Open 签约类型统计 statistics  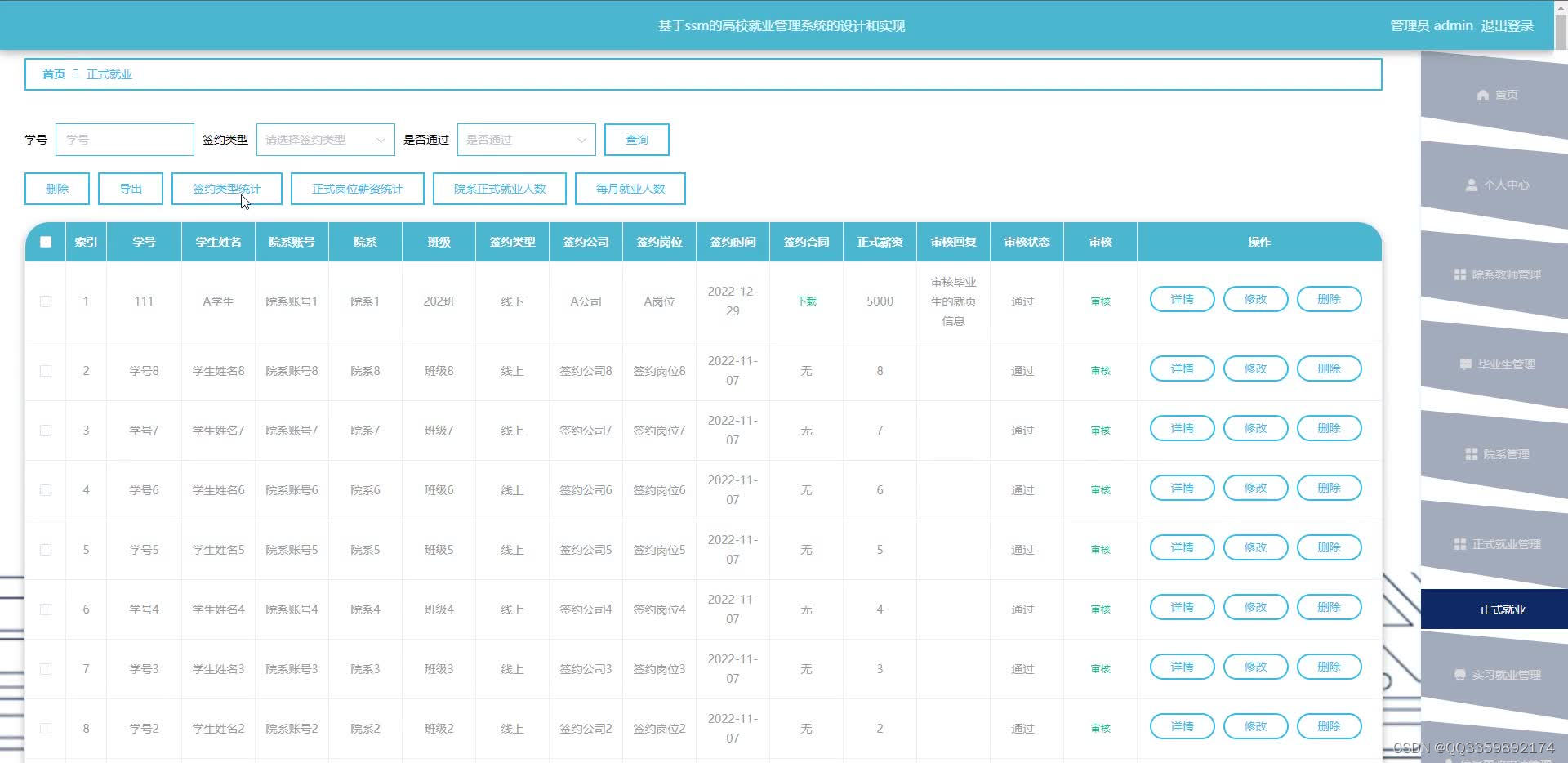point(227,189)
